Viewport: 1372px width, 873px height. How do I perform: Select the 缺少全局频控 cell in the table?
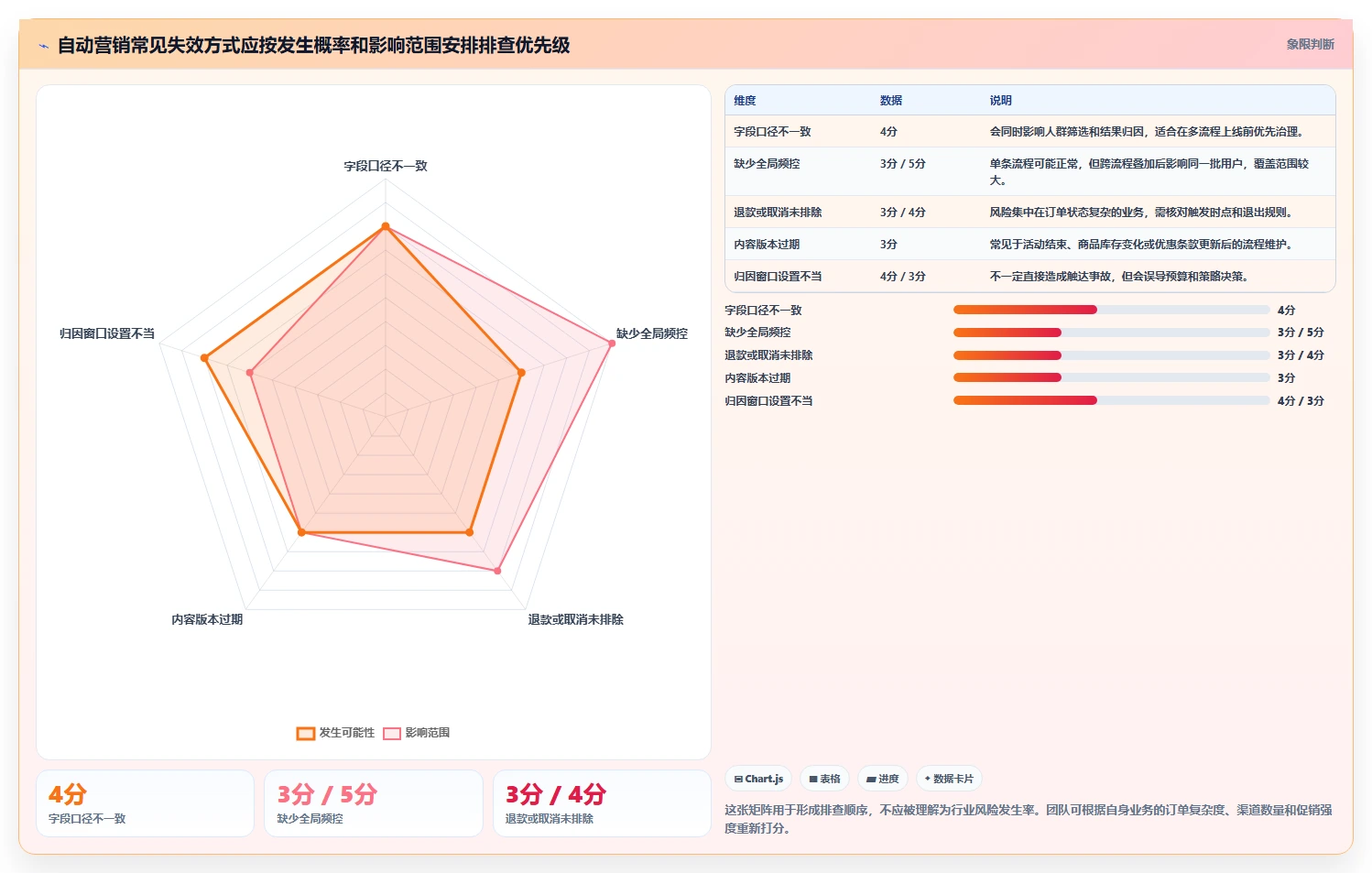click(767, 164)
